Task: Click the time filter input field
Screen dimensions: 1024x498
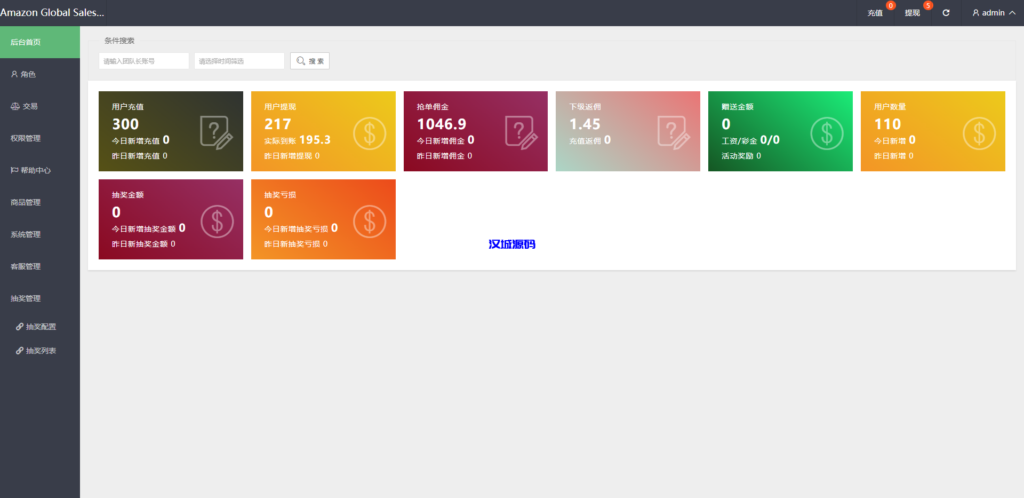Action: coord(239,61)
